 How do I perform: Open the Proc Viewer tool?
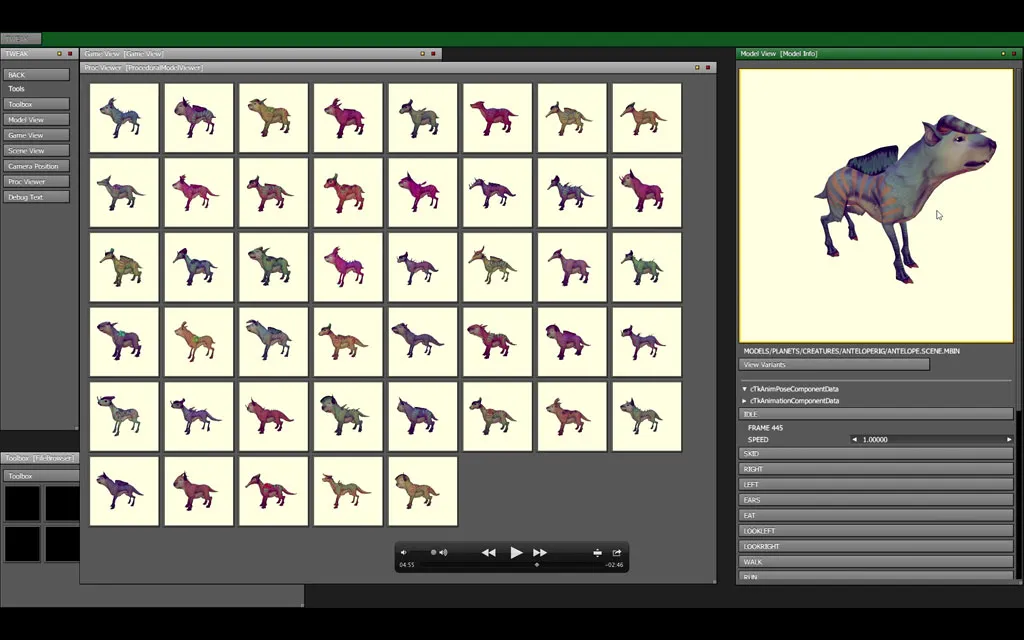click(x=37, y=182)
